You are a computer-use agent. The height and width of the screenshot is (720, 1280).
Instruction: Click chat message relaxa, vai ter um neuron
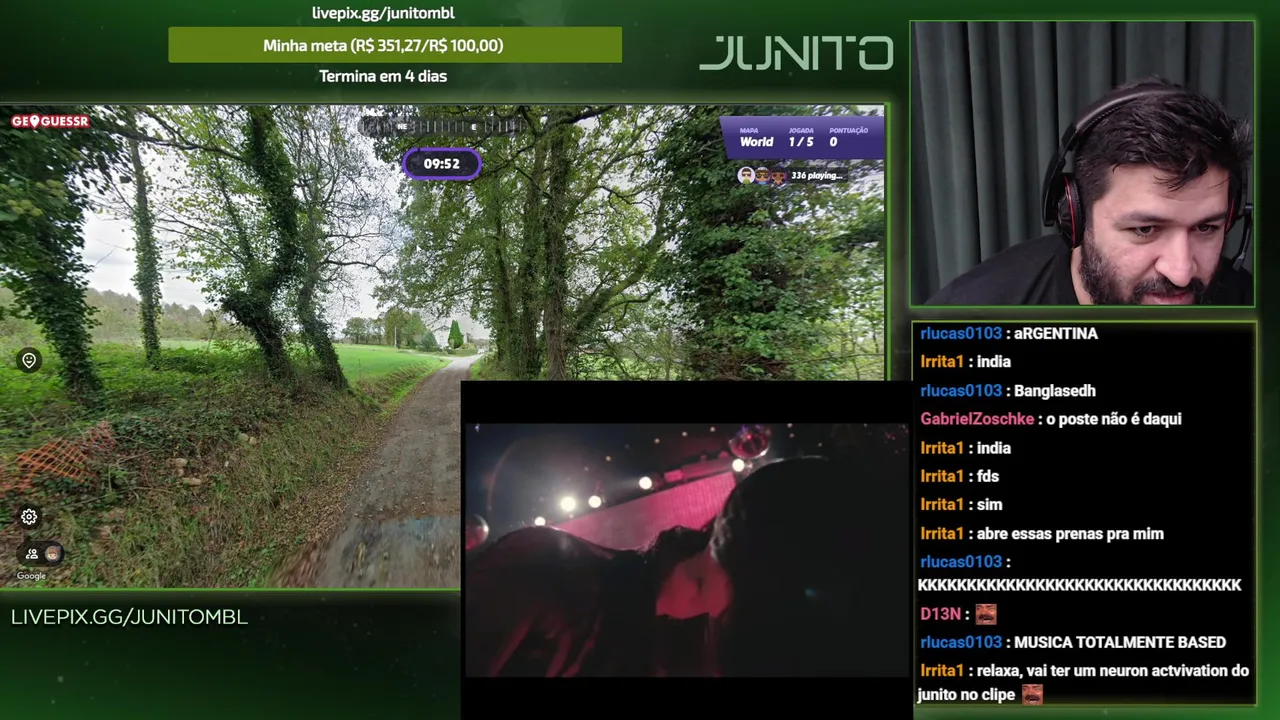(1084, 682)
